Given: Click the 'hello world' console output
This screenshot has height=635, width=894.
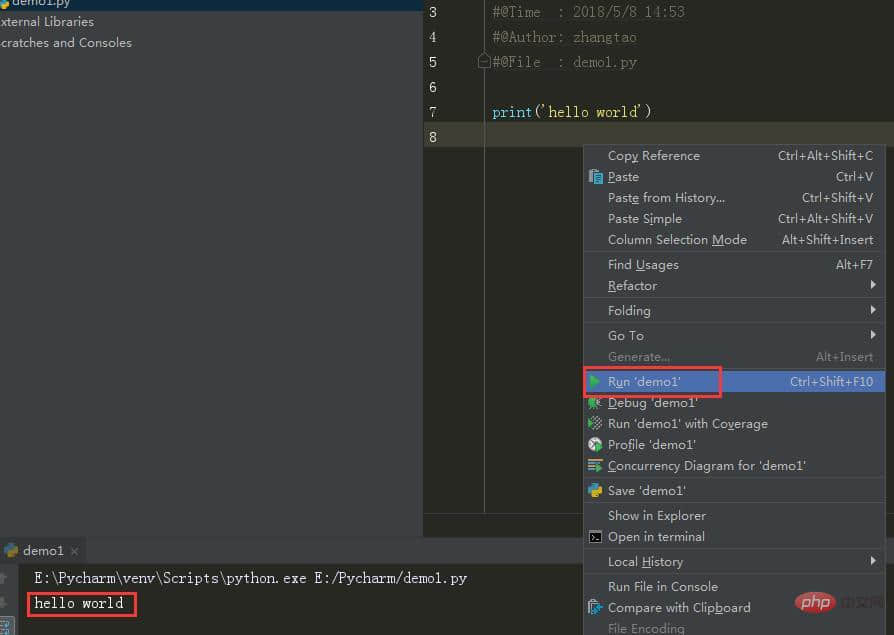Looking at the screenshot, I should point(79,603).
